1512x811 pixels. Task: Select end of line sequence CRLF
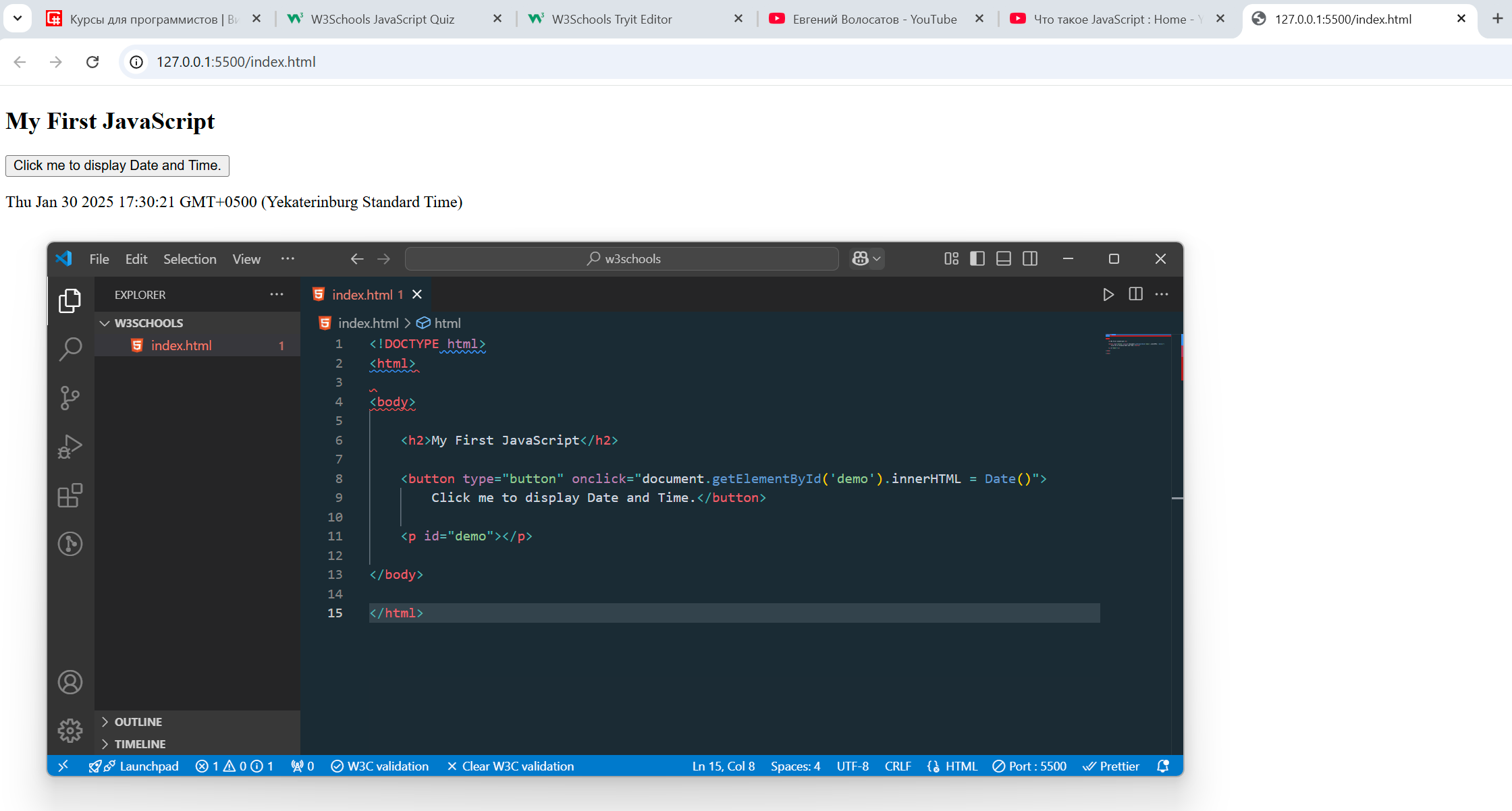point(898,766)
